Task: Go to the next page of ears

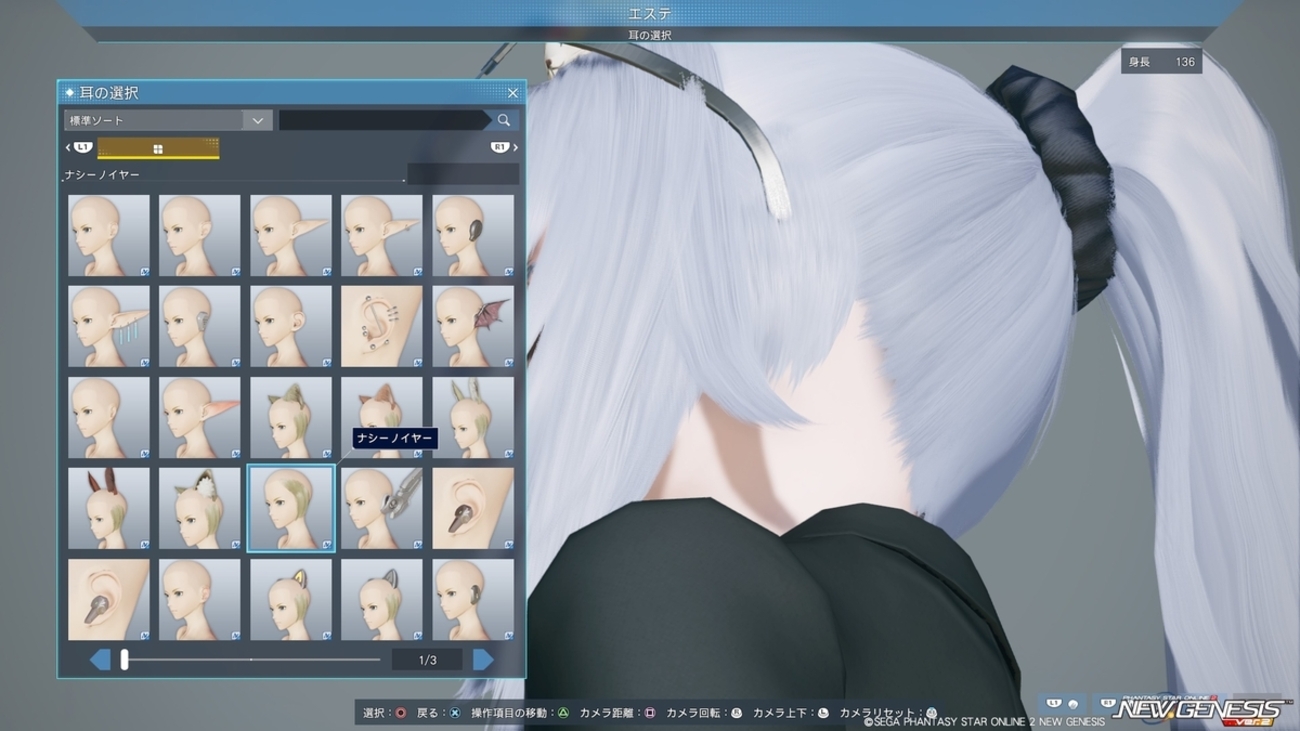Action: (483, 660)
